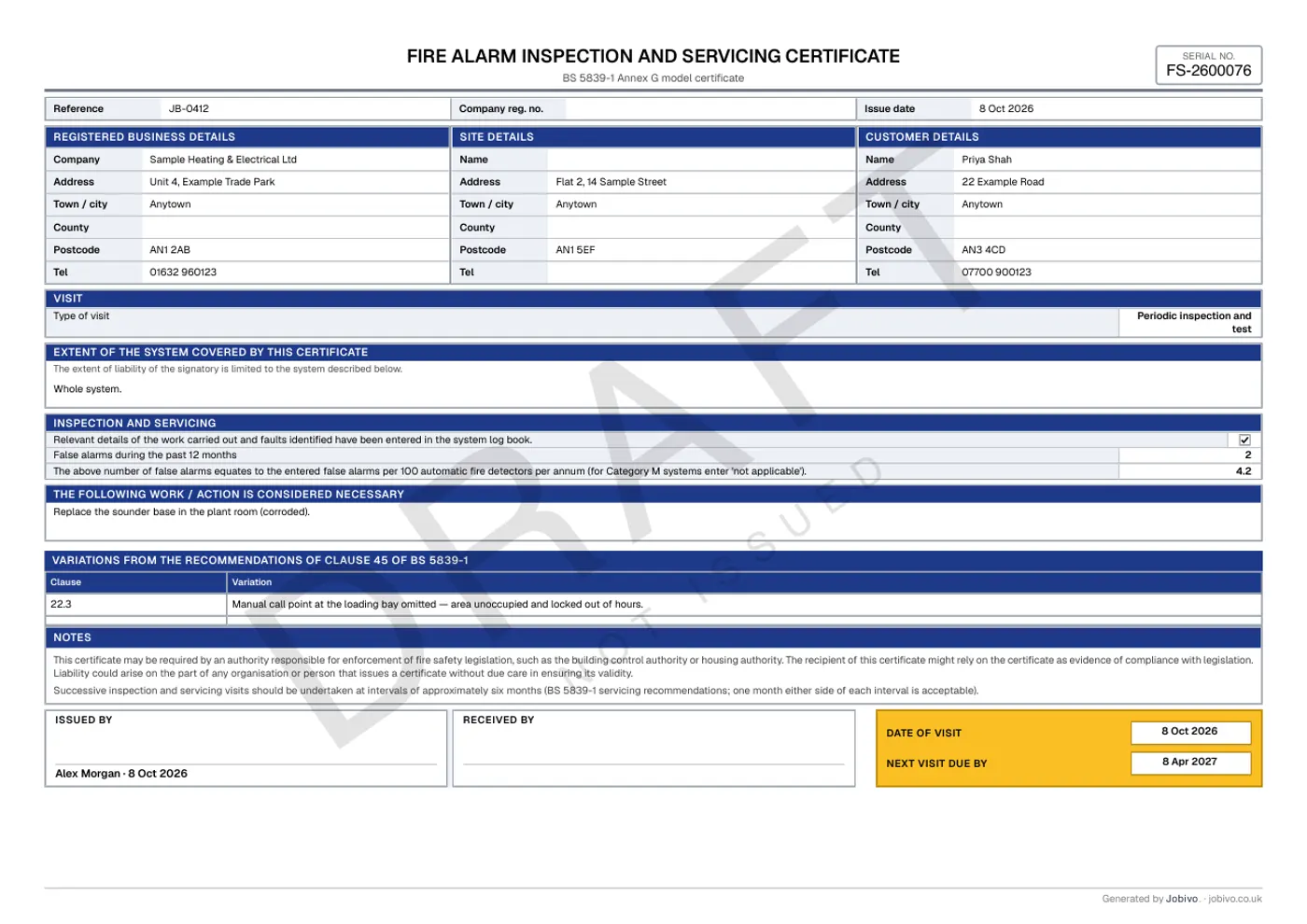This screenshot has width=1307, height=924.
Task: Click the variation 'Manual call point at the loading bay omitted'
Action: 437,604
